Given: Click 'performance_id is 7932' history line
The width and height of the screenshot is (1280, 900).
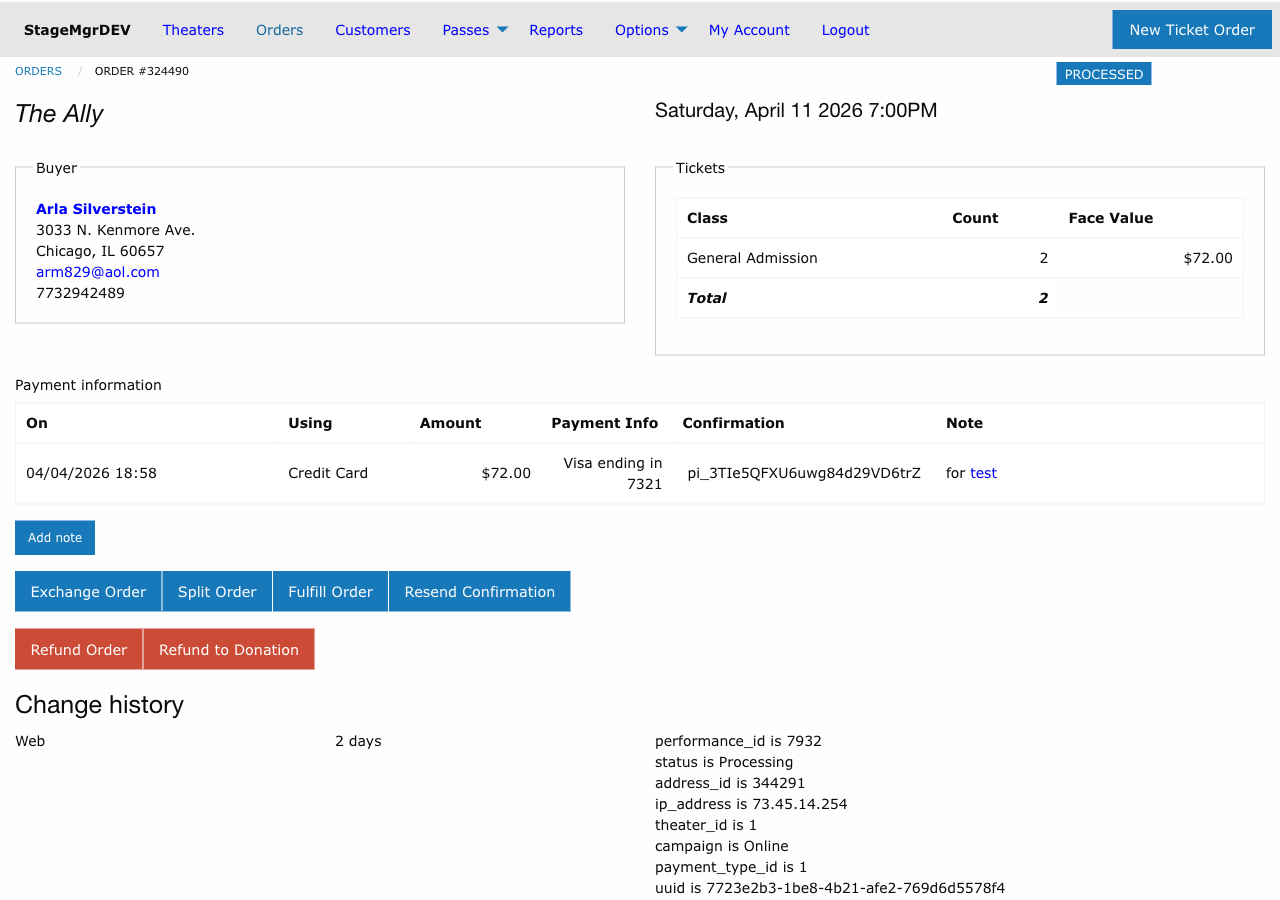Looking at the screenshot, I should (x=738, y=741).
